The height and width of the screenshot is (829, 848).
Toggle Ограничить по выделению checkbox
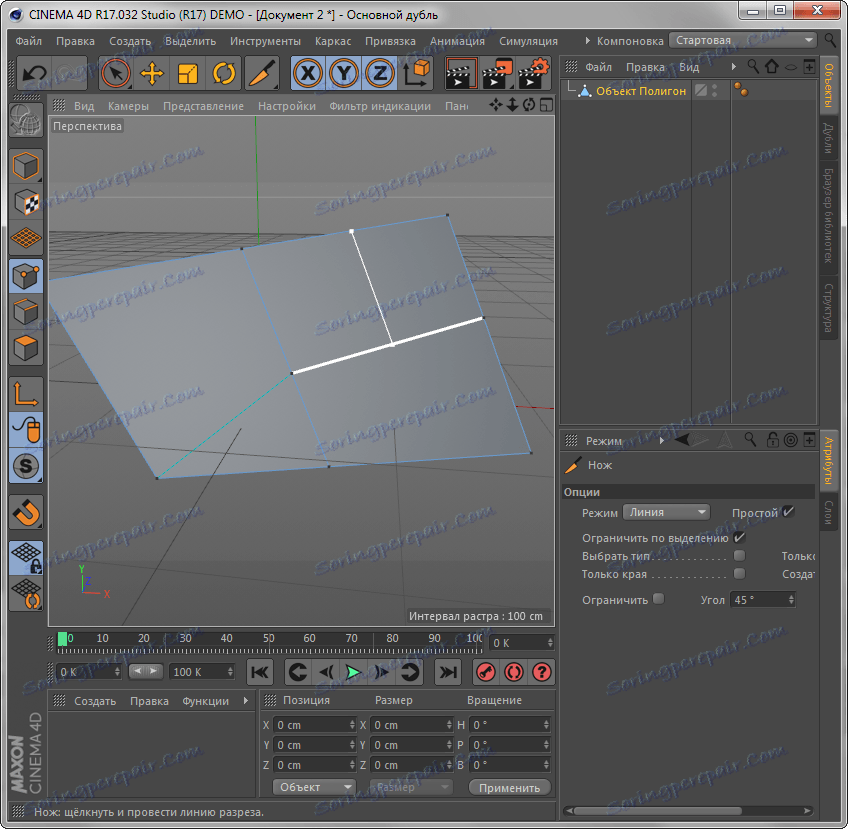pos(739,538)
